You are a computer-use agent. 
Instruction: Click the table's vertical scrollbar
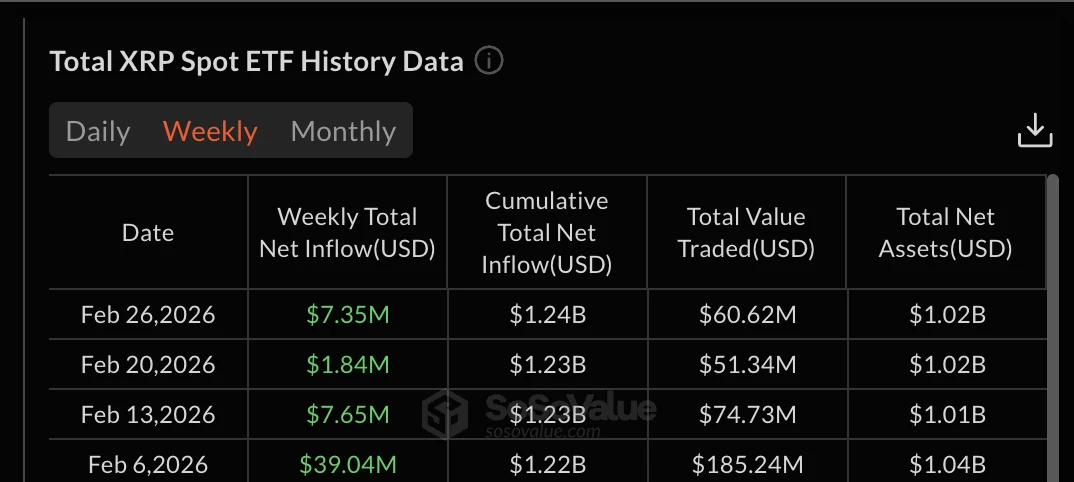point(1052,300)
